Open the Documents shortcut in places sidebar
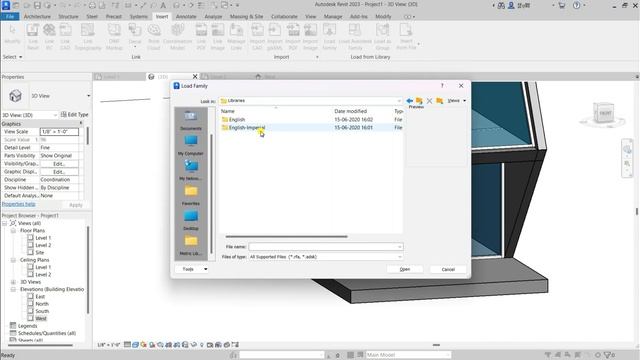 [x=191, y=120]
